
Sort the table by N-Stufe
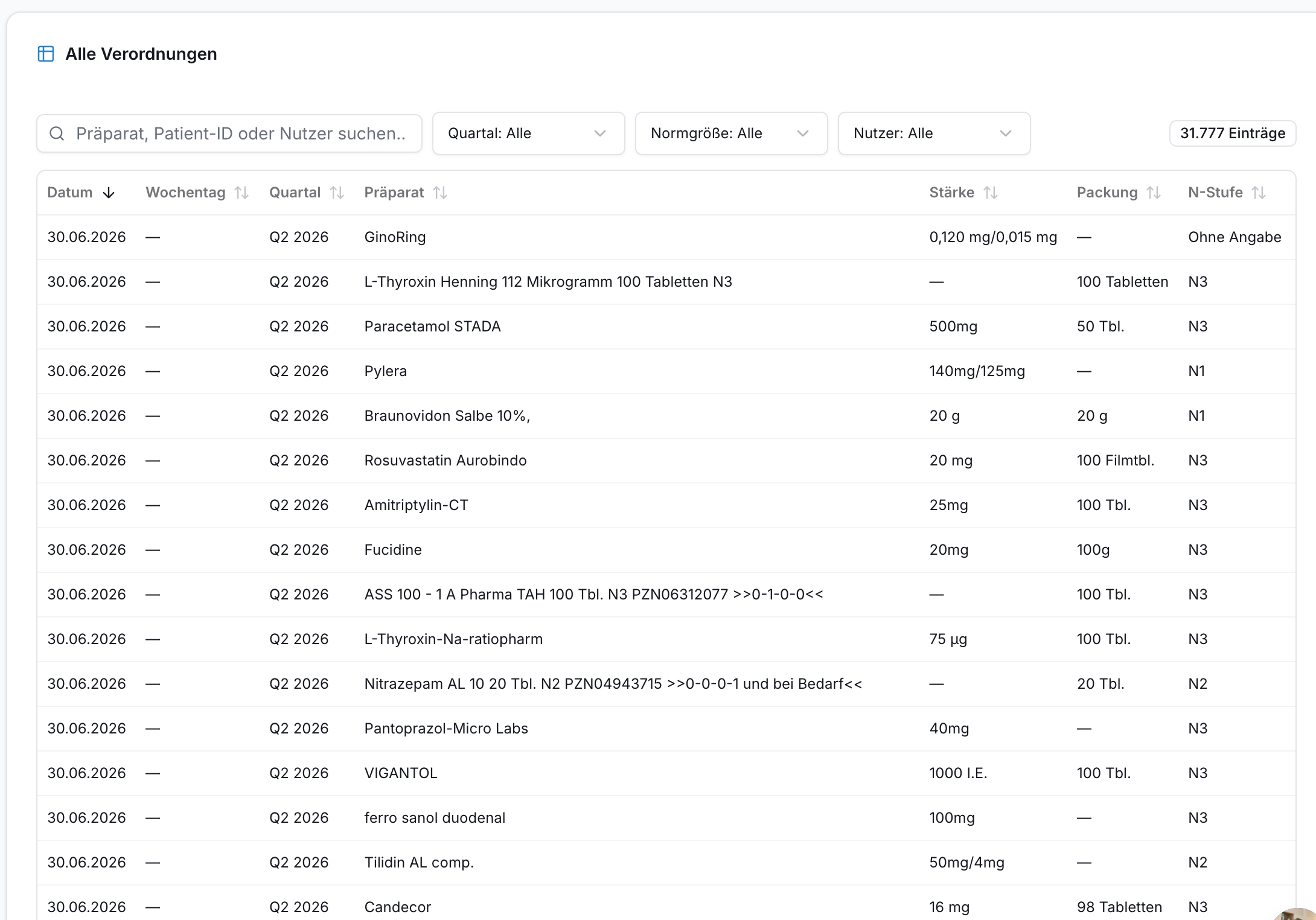click(1259, 193)
